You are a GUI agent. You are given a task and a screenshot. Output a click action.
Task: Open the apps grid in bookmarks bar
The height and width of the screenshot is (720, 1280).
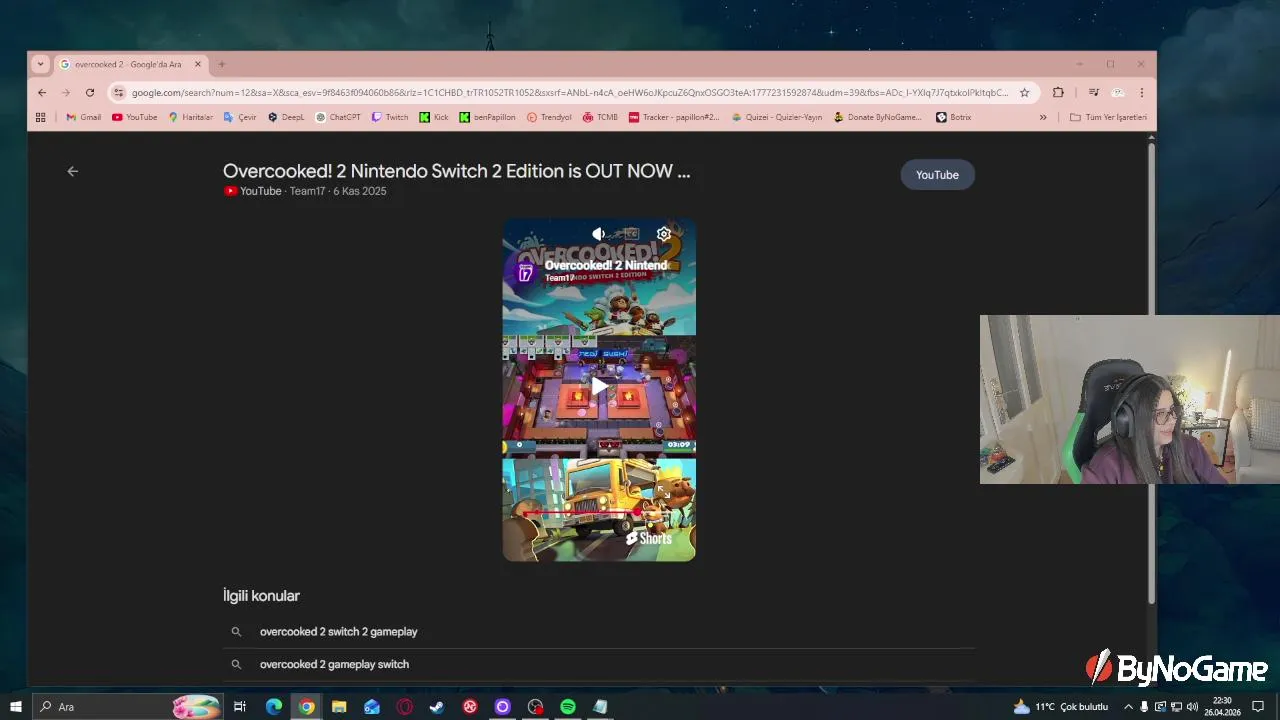(41, 117)
